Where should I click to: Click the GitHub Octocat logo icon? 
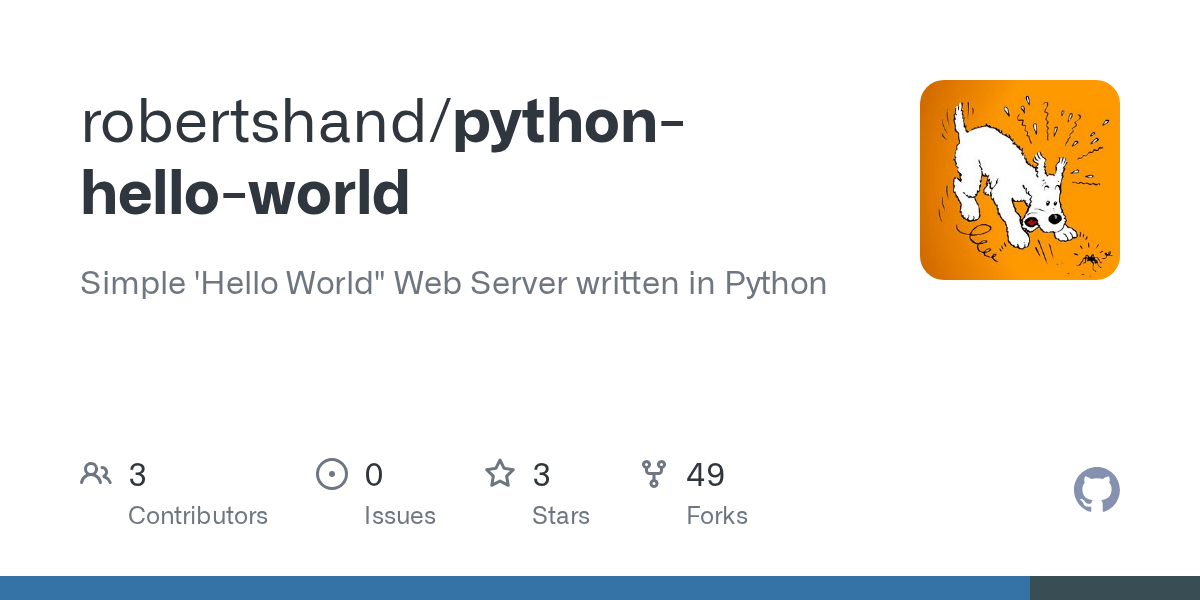[1096, 490]
